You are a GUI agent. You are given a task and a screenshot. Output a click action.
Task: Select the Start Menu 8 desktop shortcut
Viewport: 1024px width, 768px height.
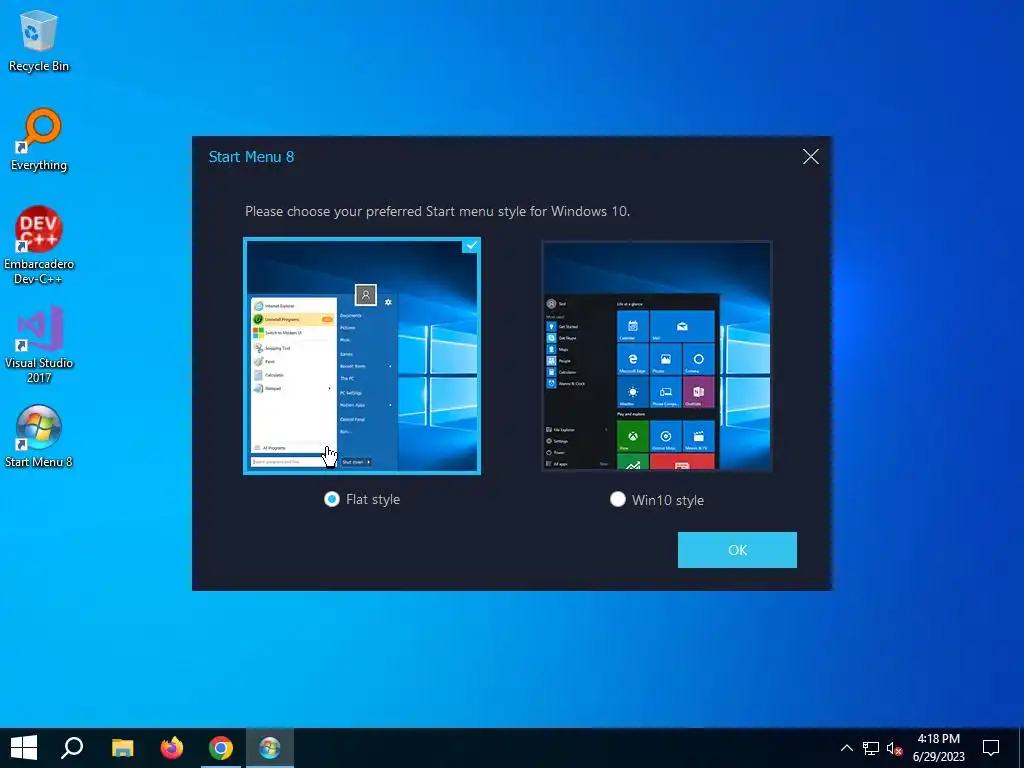coord(39,436)
